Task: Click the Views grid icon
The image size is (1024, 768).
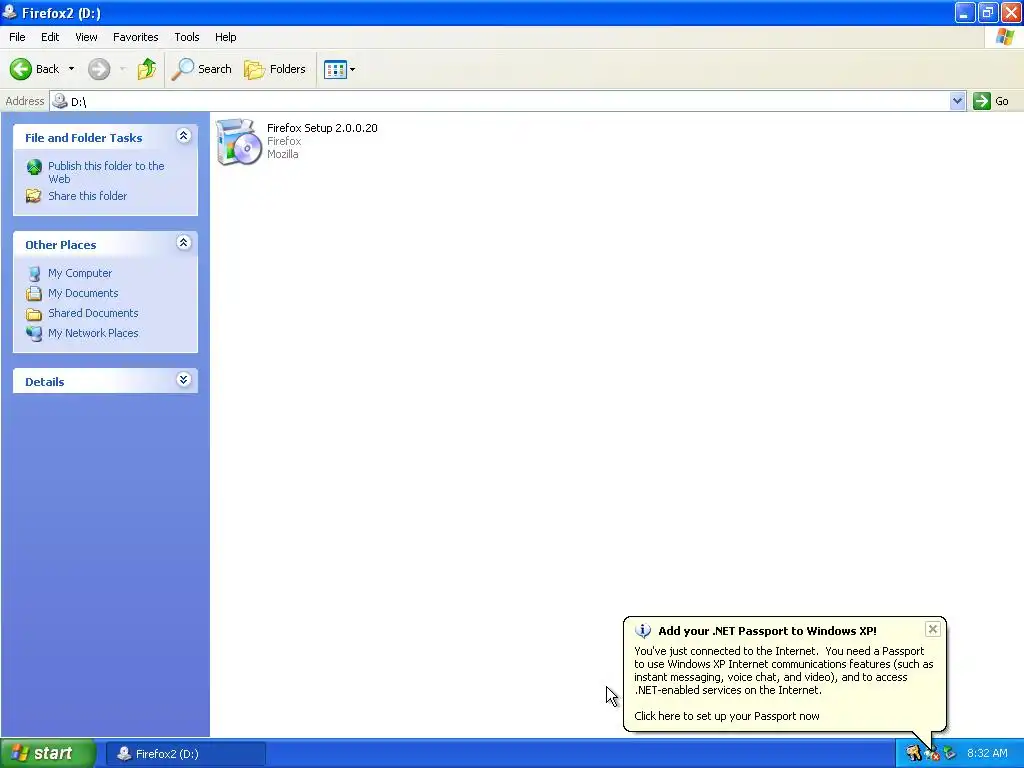Action: point(335,69)
